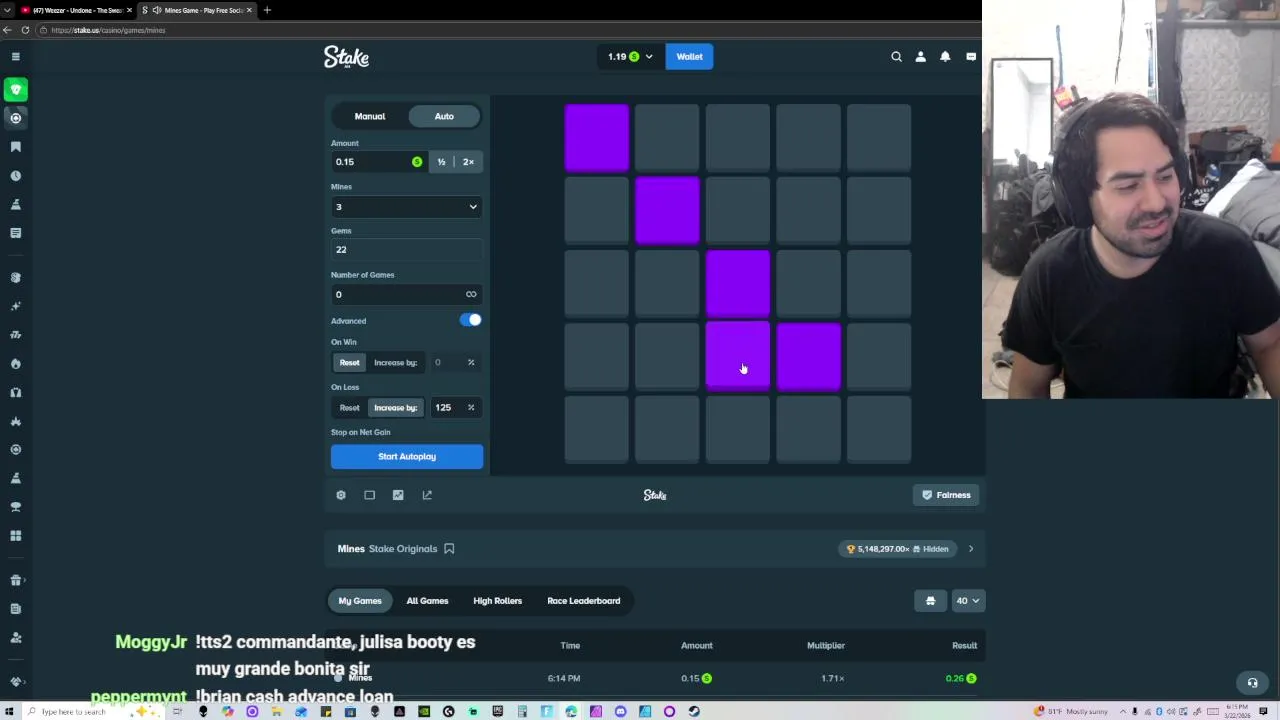Toggle theatre mode square icon

pos(369,495)
